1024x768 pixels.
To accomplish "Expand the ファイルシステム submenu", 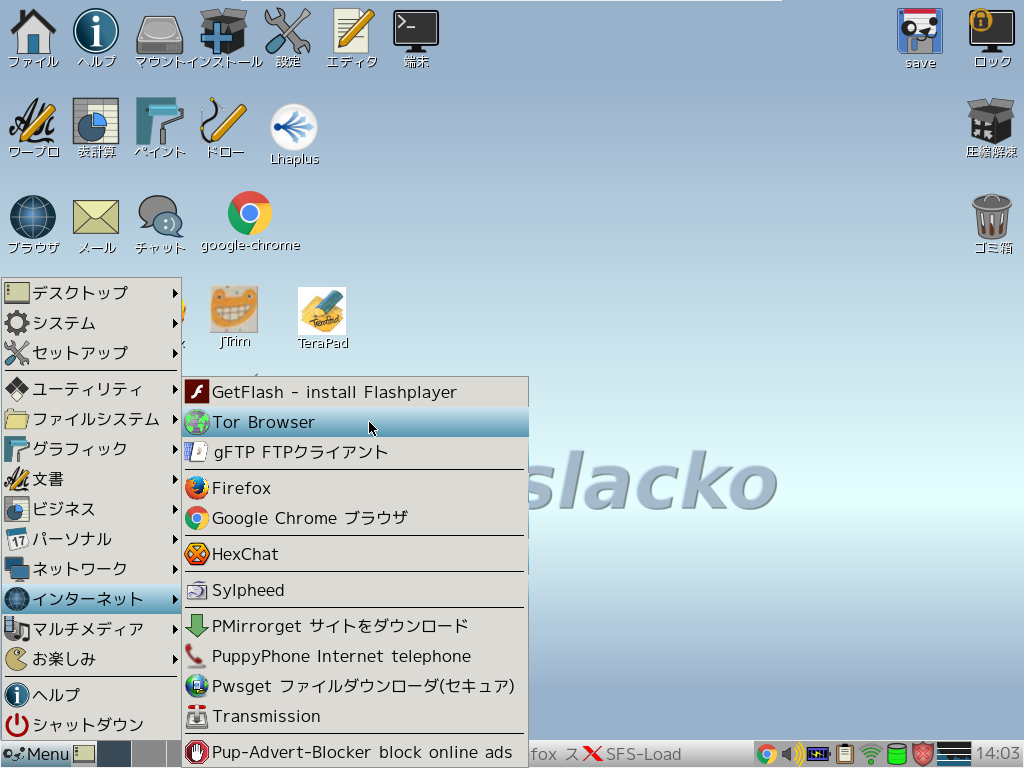I will pos(91,419).
